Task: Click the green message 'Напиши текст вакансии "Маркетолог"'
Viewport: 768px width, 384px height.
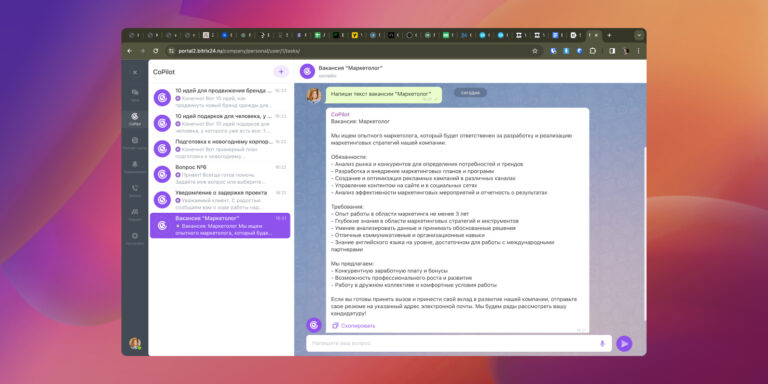Action: [x=384, y=95]
